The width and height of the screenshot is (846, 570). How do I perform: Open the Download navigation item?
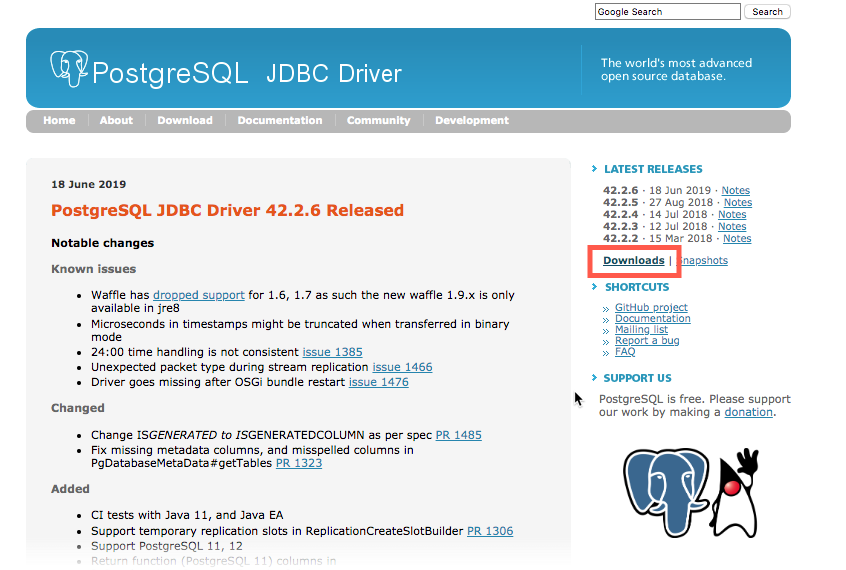click(185, 120)
